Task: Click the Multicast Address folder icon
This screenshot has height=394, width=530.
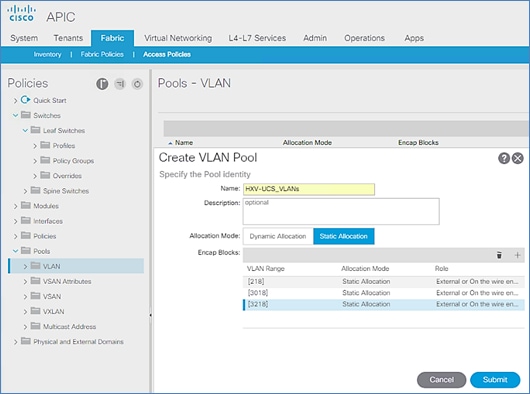Action: 35,326
